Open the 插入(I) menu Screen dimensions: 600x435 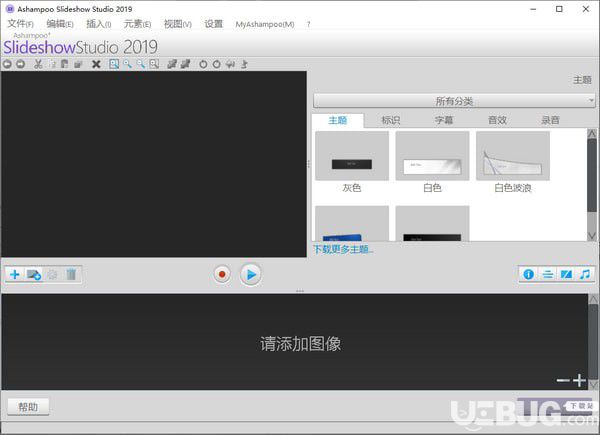tap(99, 24)
